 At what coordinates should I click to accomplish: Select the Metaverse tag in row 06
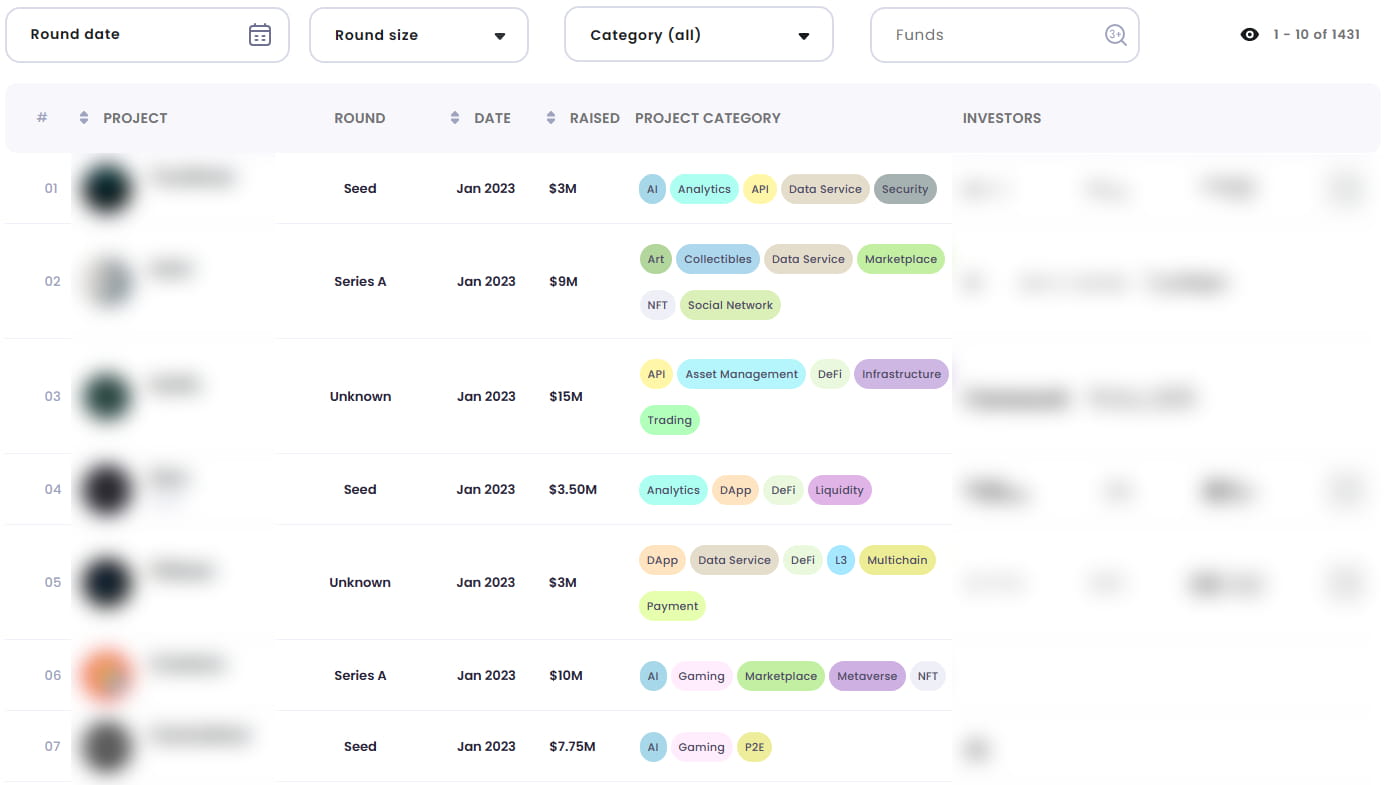[x=866, y=676]
